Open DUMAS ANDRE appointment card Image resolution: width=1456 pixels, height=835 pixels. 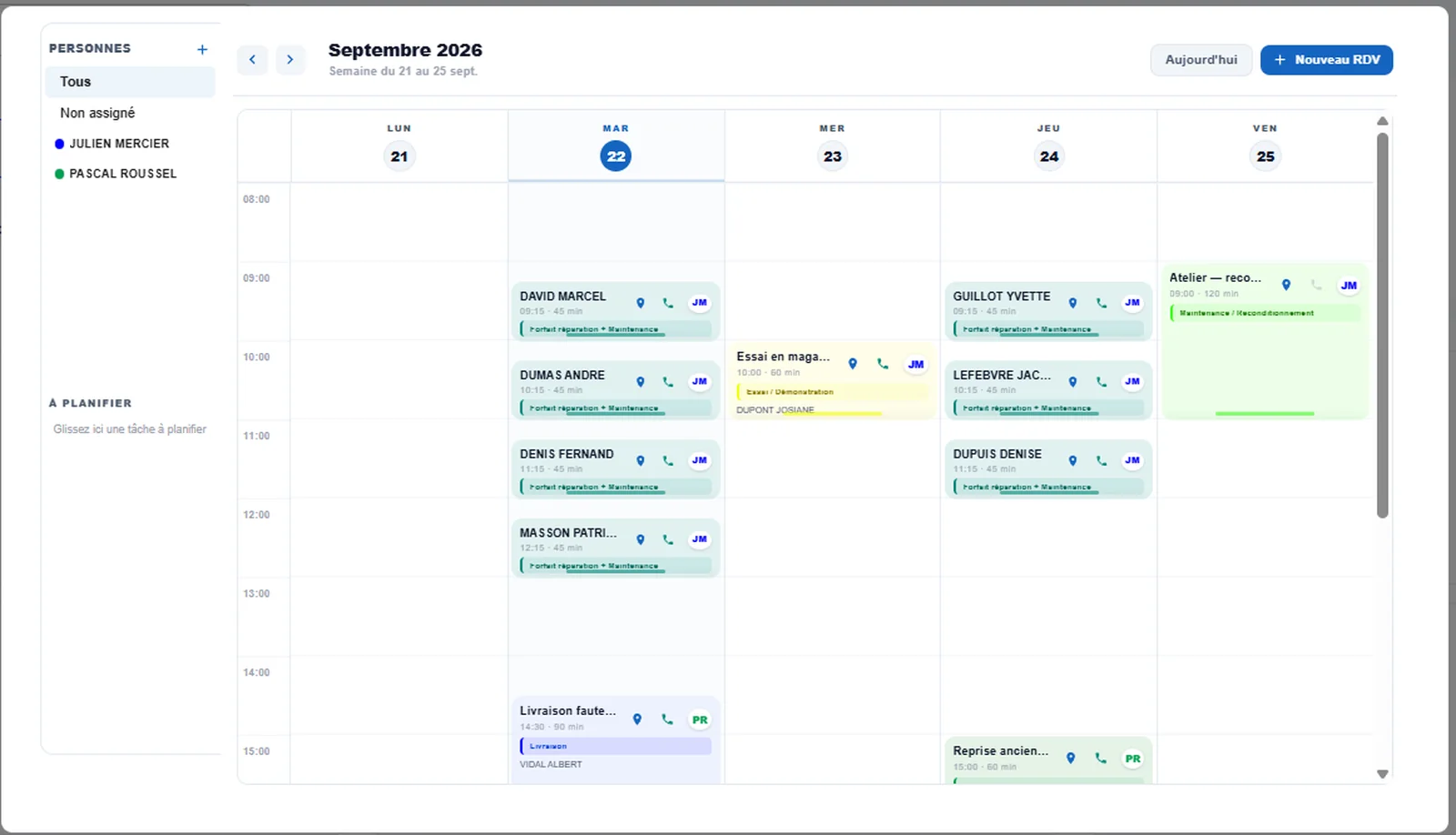pyautogui.click(x=616, y=390)
